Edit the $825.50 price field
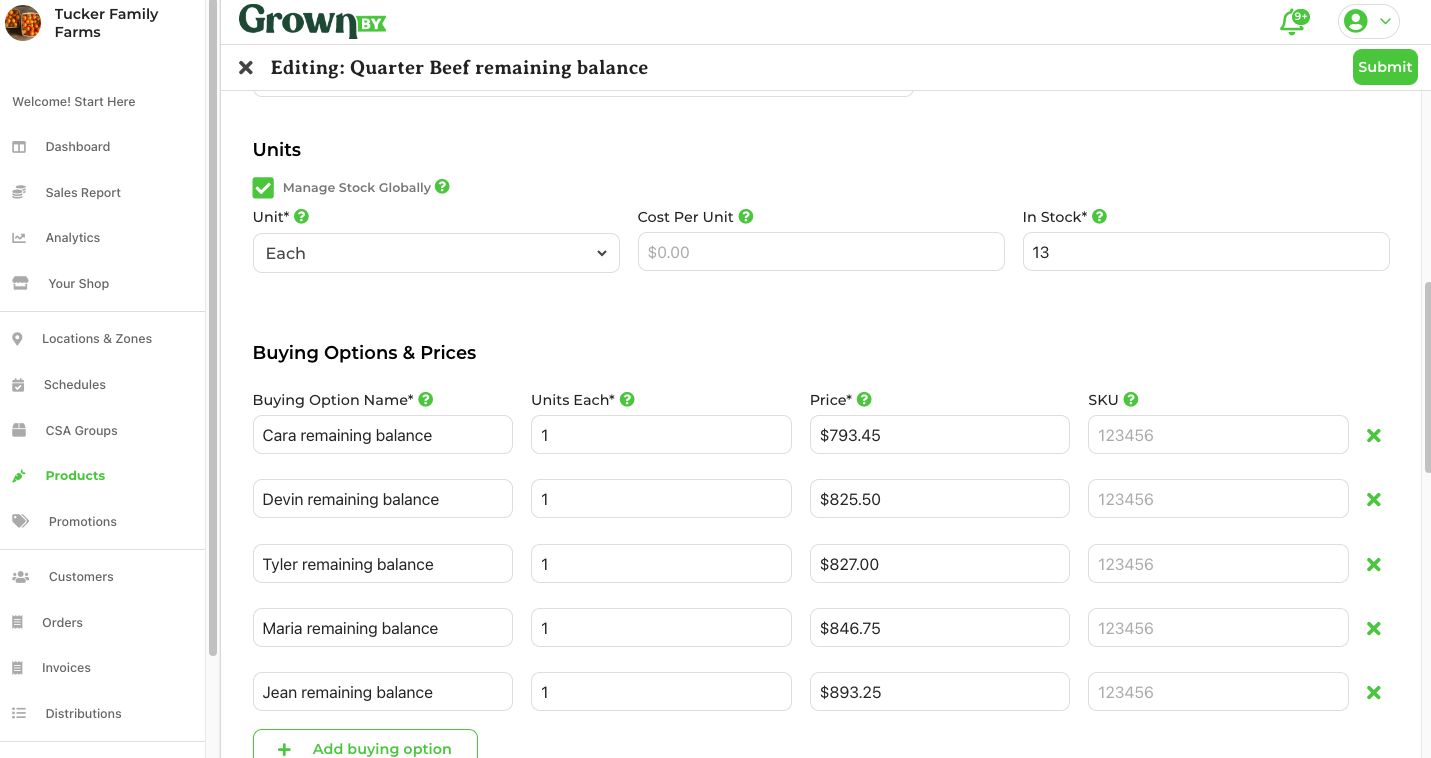This screenshot has width=1431, height=758. click(x=940, y=499)
